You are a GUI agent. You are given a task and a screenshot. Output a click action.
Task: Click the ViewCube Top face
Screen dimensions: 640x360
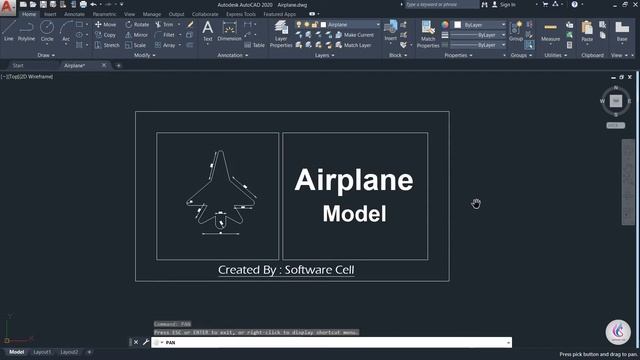(616, 100)
